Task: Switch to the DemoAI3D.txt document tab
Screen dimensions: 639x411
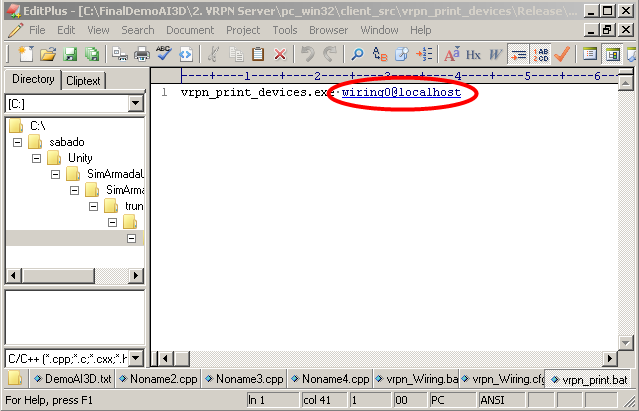Action: [70, 380]
